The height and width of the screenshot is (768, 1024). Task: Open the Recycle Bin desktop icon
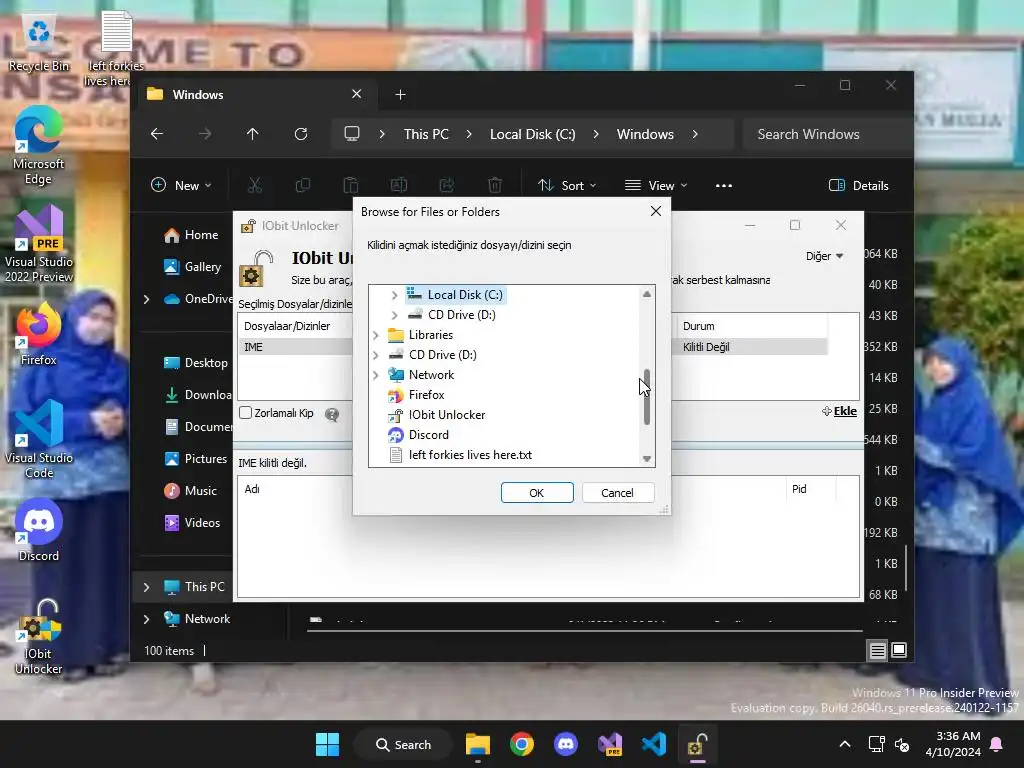point(39,43)
